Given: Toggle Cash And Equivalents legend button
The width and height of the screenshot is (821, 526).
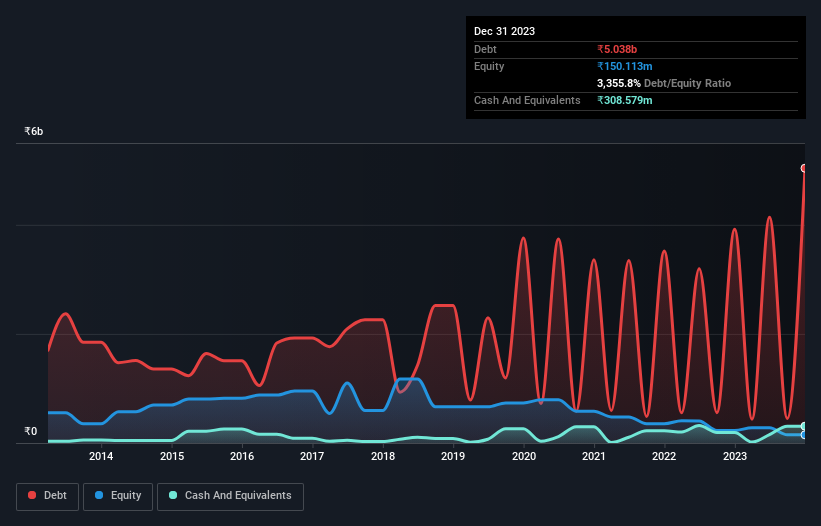Looking at the screenshot, I should (x=230, y=496).
